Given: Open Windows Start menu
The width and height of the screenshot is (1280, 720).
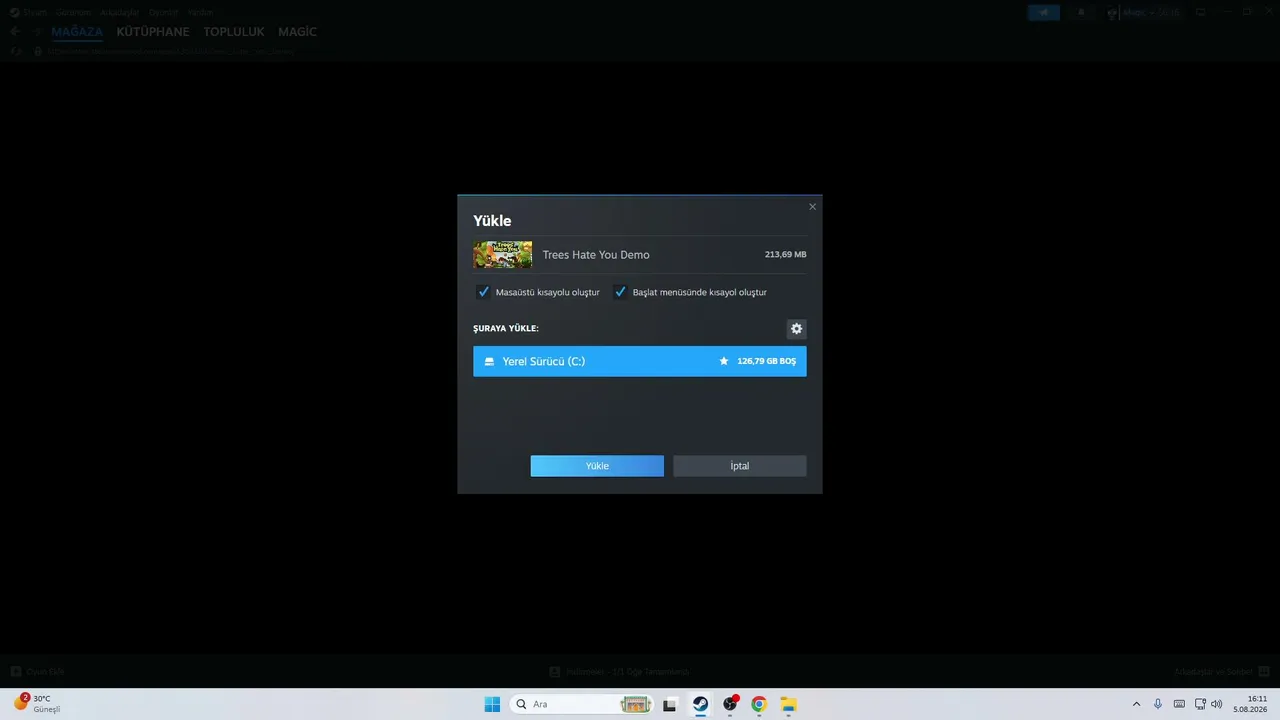Looking at the screenshot, I should coord(492,704).
